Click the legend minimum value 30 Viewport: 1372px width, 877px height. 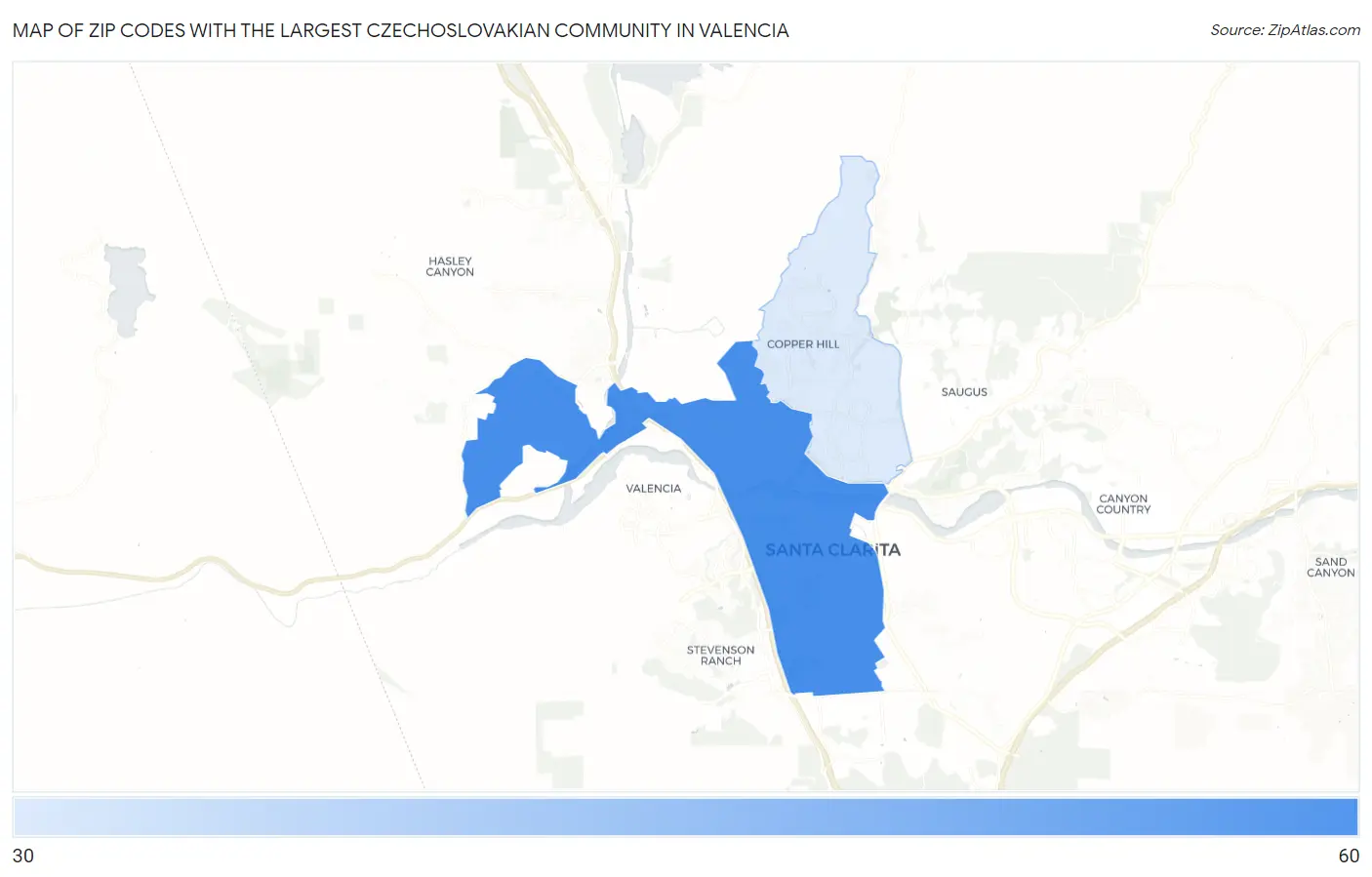[23, 857]
